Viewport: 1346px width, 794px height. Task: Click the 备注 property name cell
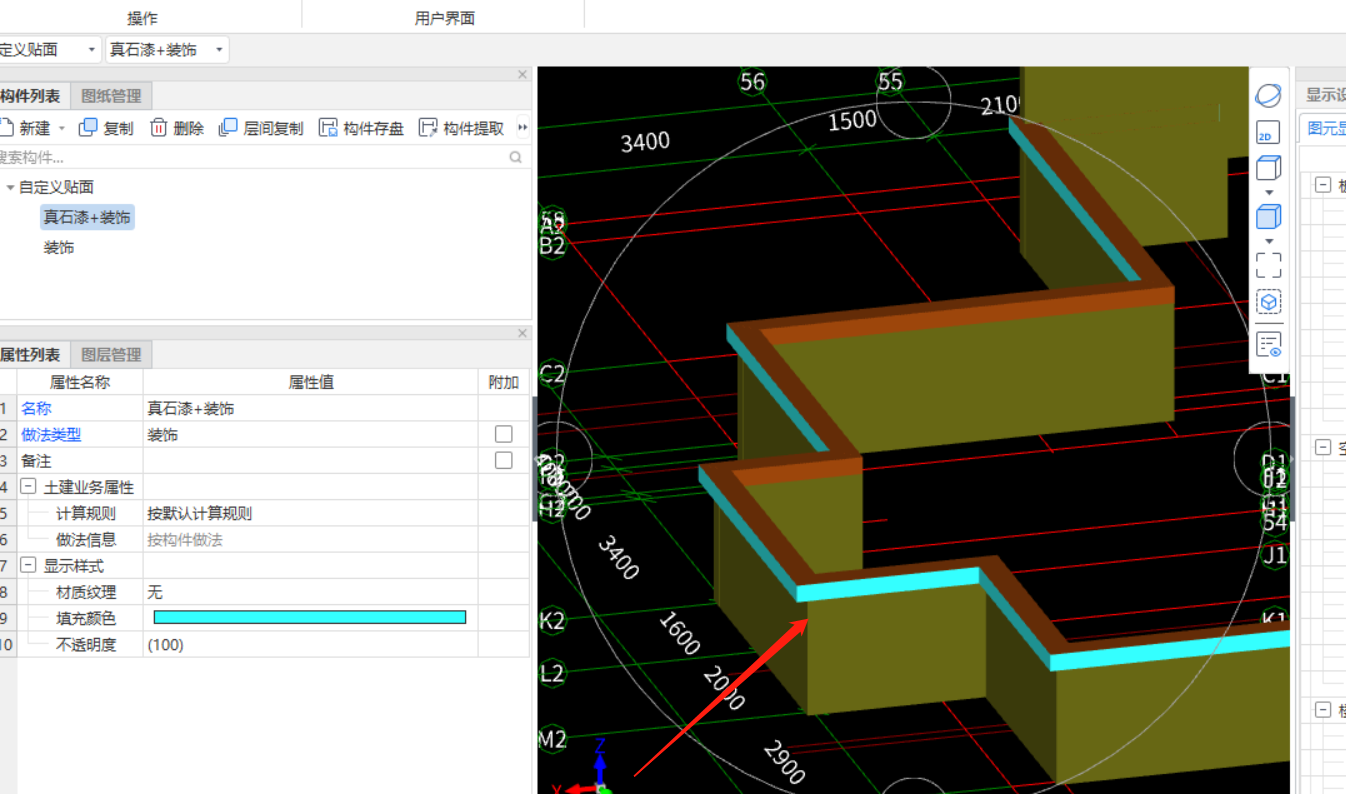click(80, 460)
